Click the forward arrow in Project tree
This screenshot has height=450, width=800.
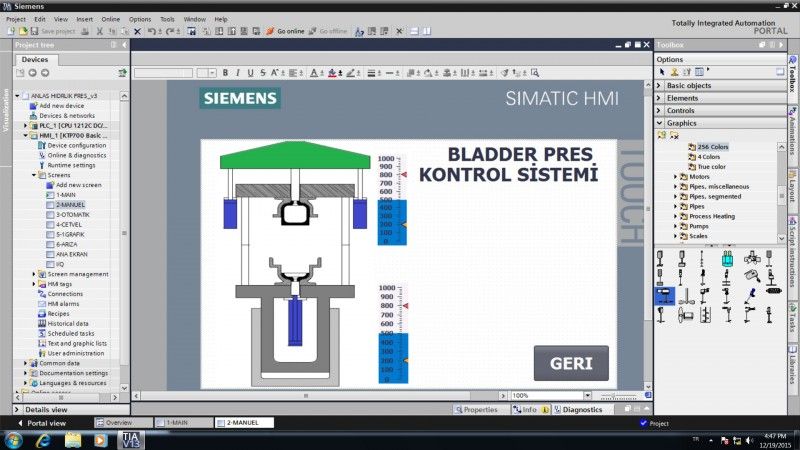coord(45,73)
